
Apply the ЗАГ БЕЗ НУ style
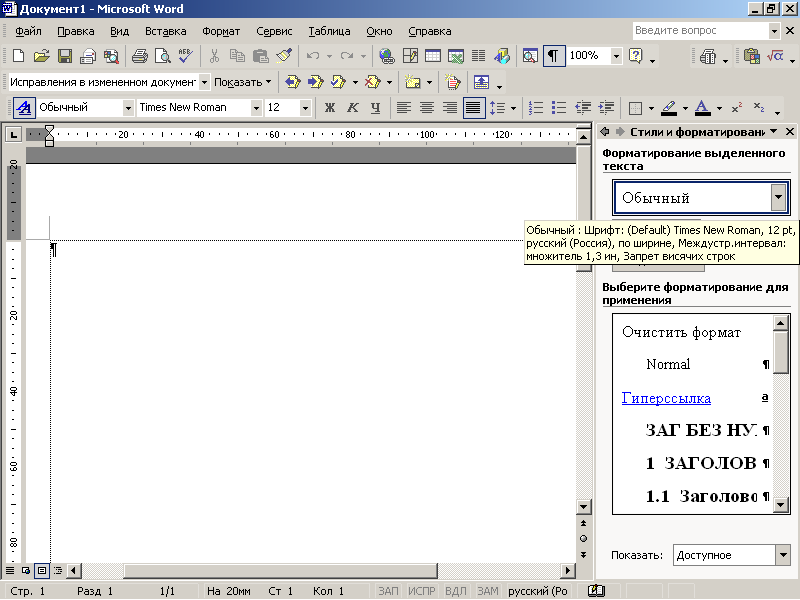tap(693, 430)
